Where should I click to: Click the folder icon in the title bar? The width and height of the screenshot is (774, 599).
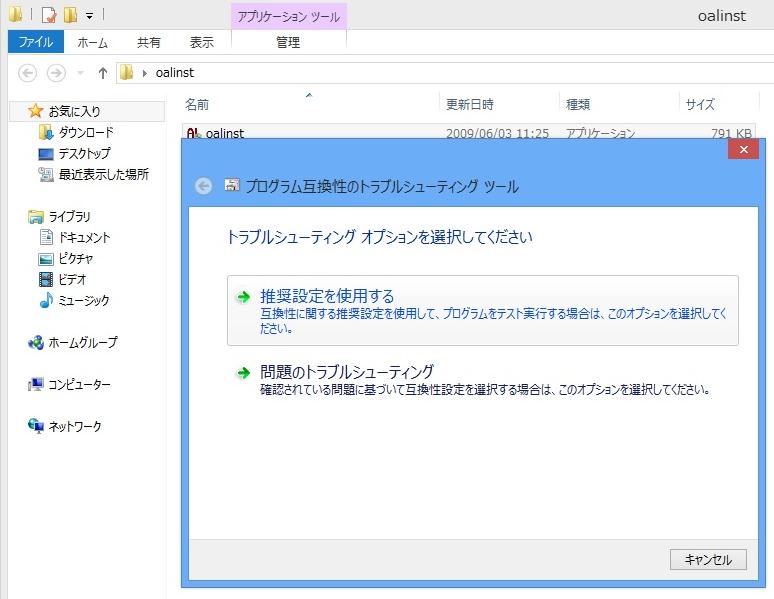[x=16, y=14]
